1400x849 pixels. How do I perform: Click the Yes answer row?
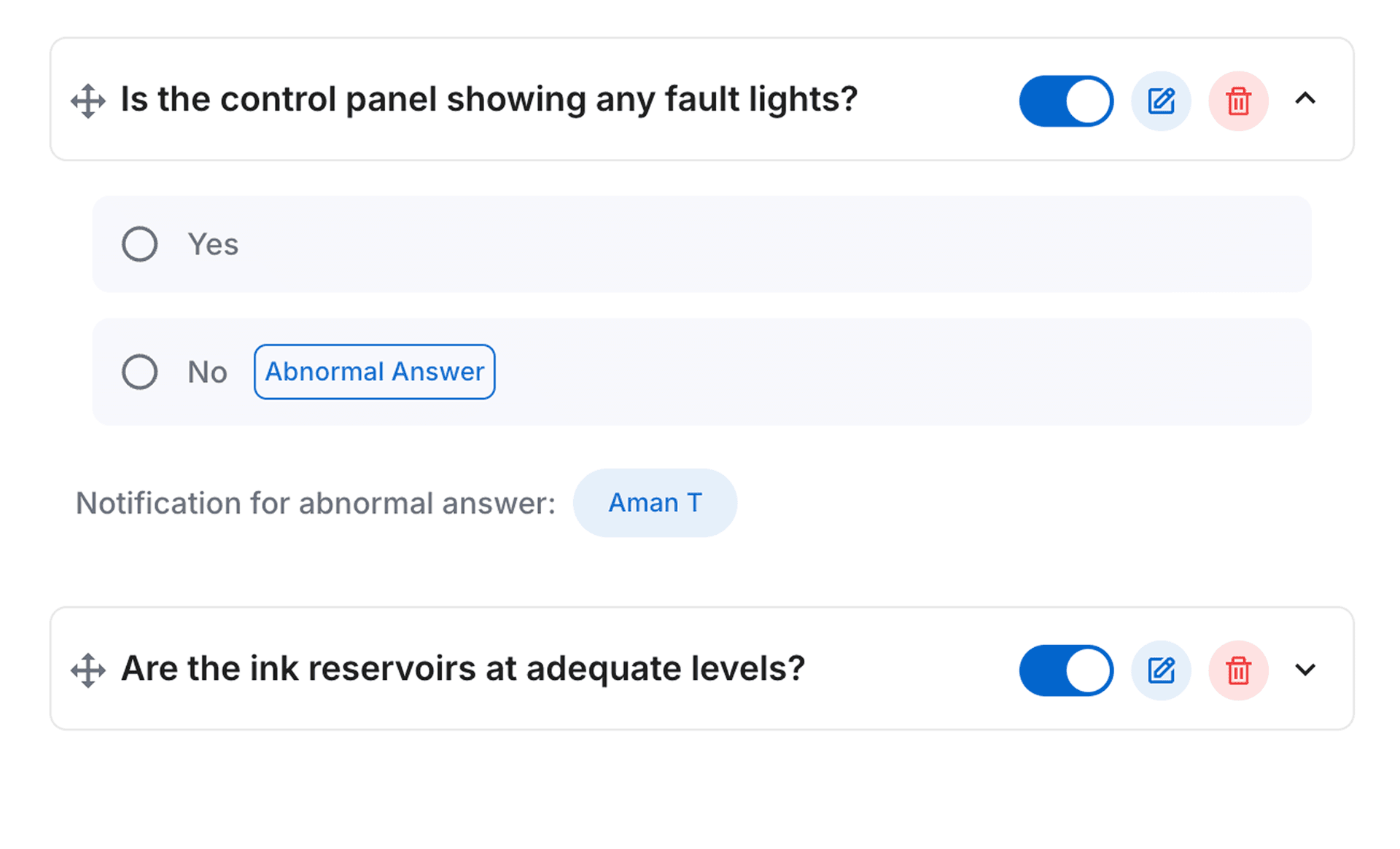click(x=729, y=244)
